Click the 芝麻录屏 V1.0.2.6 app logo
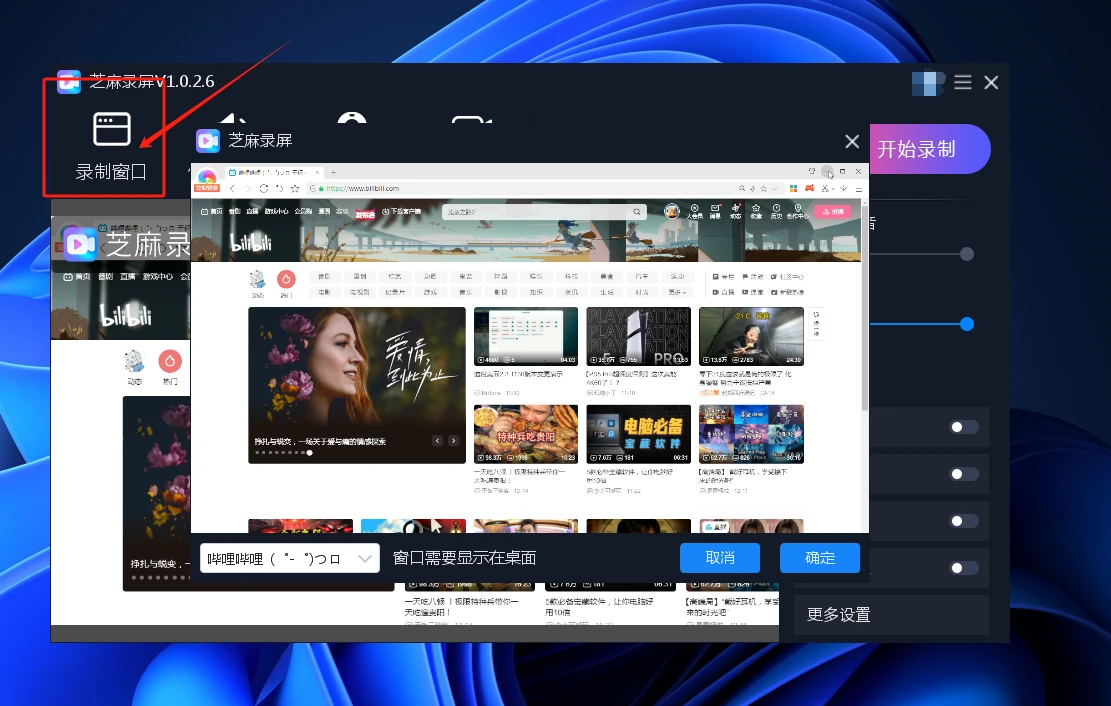This screenshot has width=1111, height=706. 68,82
